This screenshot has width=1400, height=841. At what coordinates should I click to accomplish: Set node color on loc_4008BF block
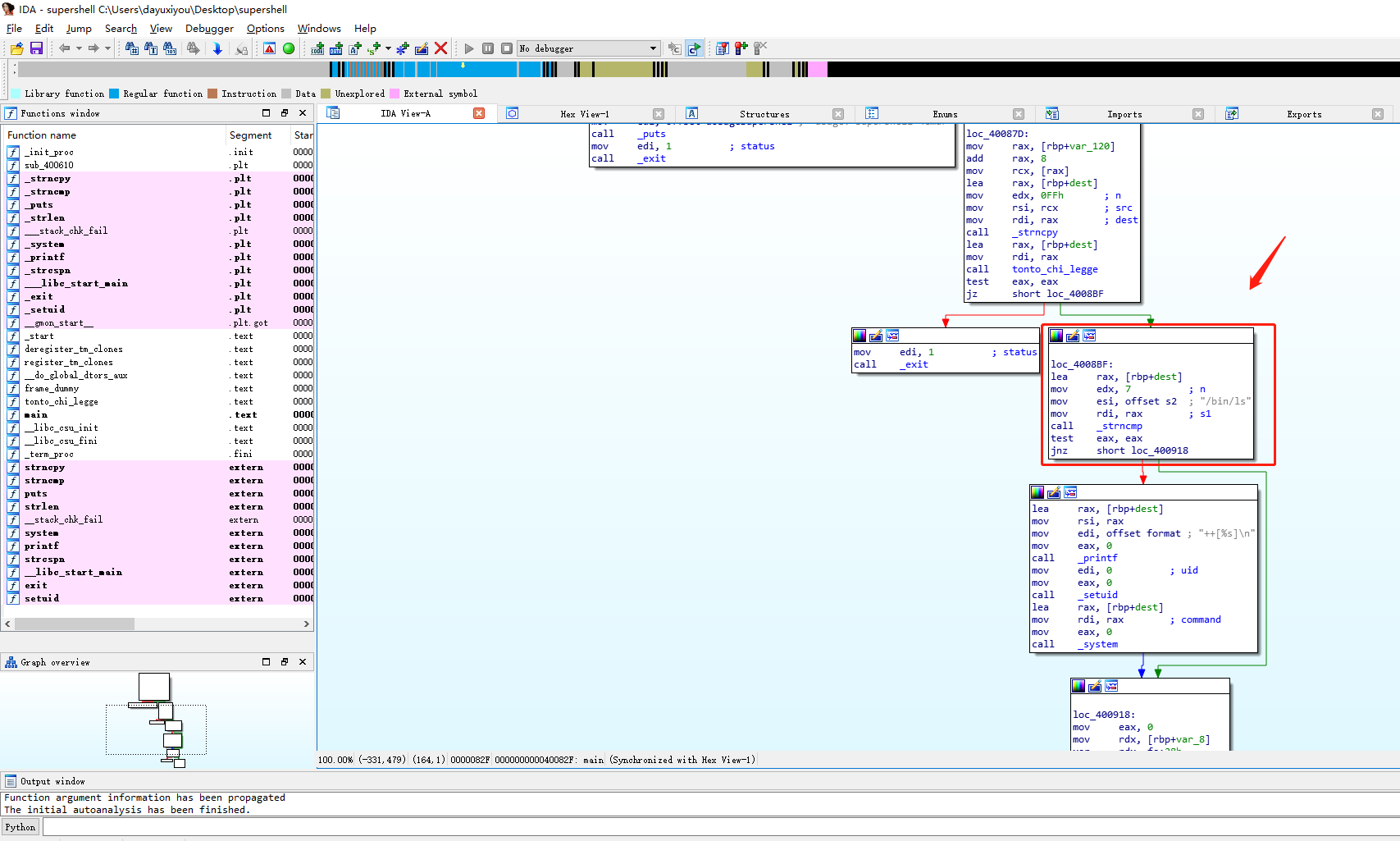pos(1056,336)
